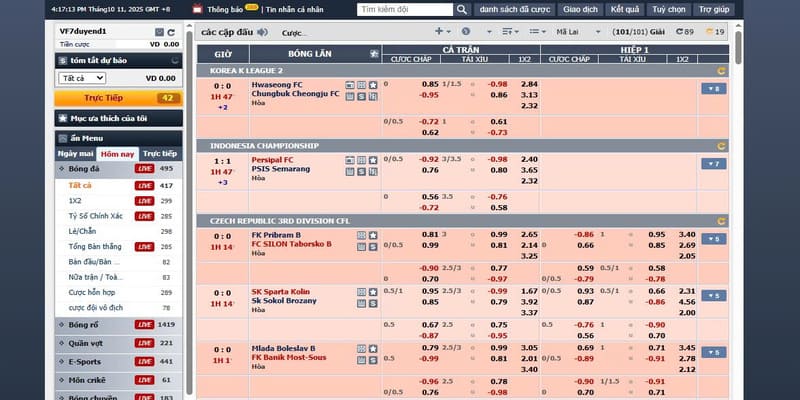Click the account panel icon beside VF7duyend1
800x400 pixels.
click(x=159, y=32)
